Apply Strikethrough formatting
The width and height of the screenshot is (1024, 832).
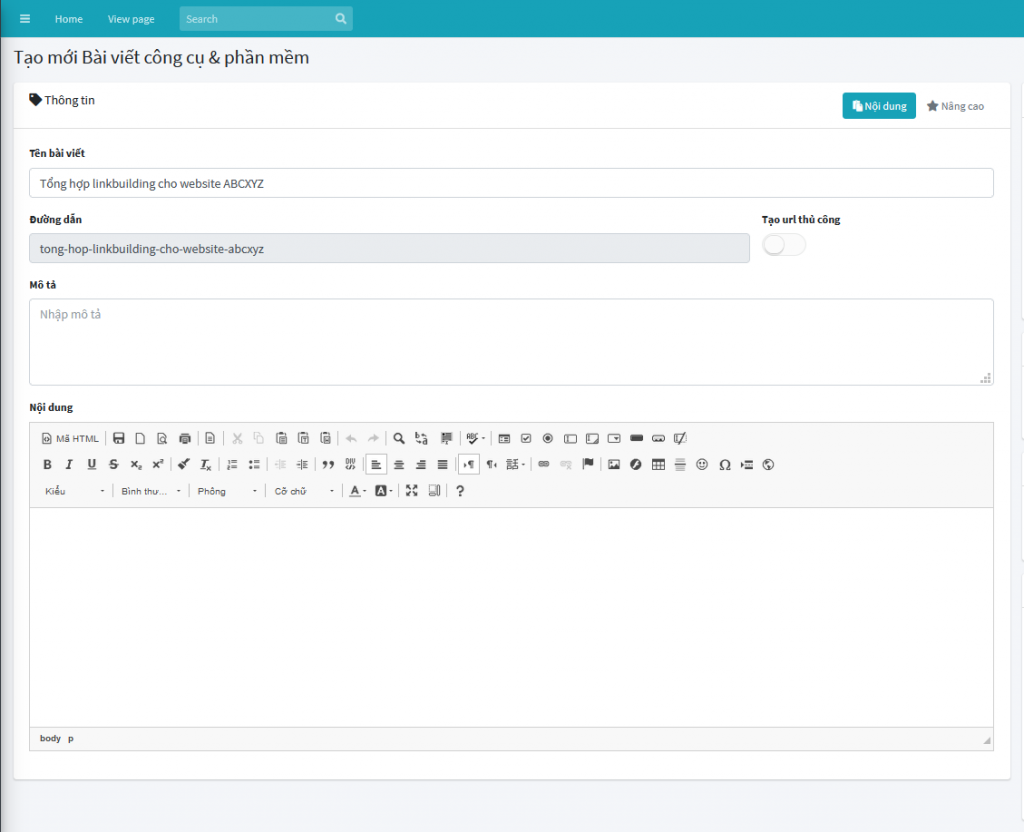point(114,464)
